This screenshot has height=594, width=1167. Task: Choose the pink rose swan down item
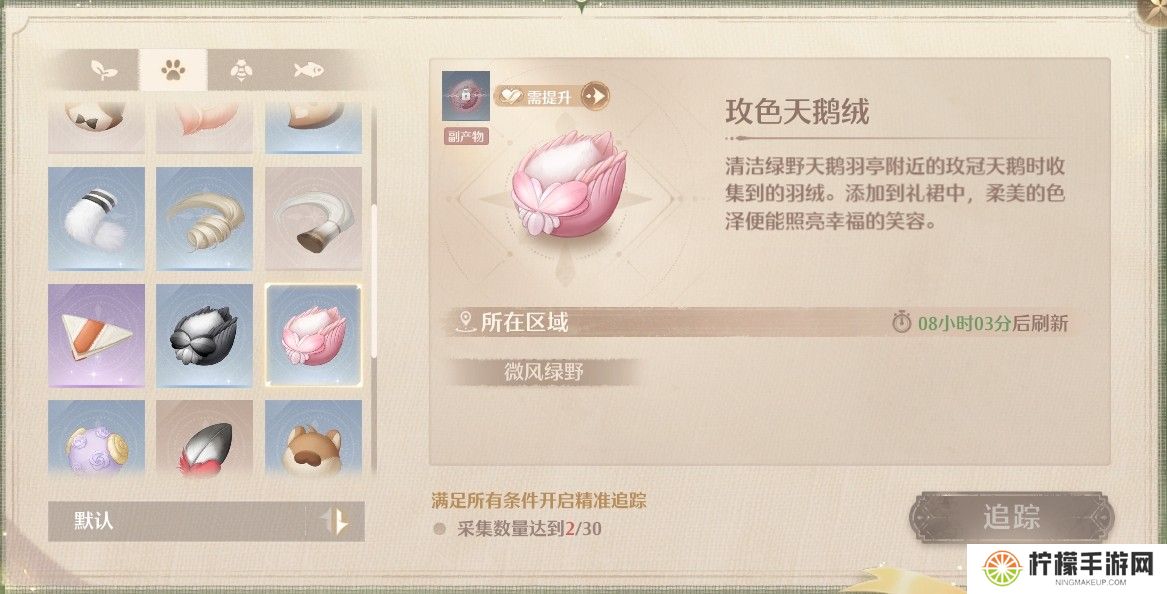click(313, 336)
